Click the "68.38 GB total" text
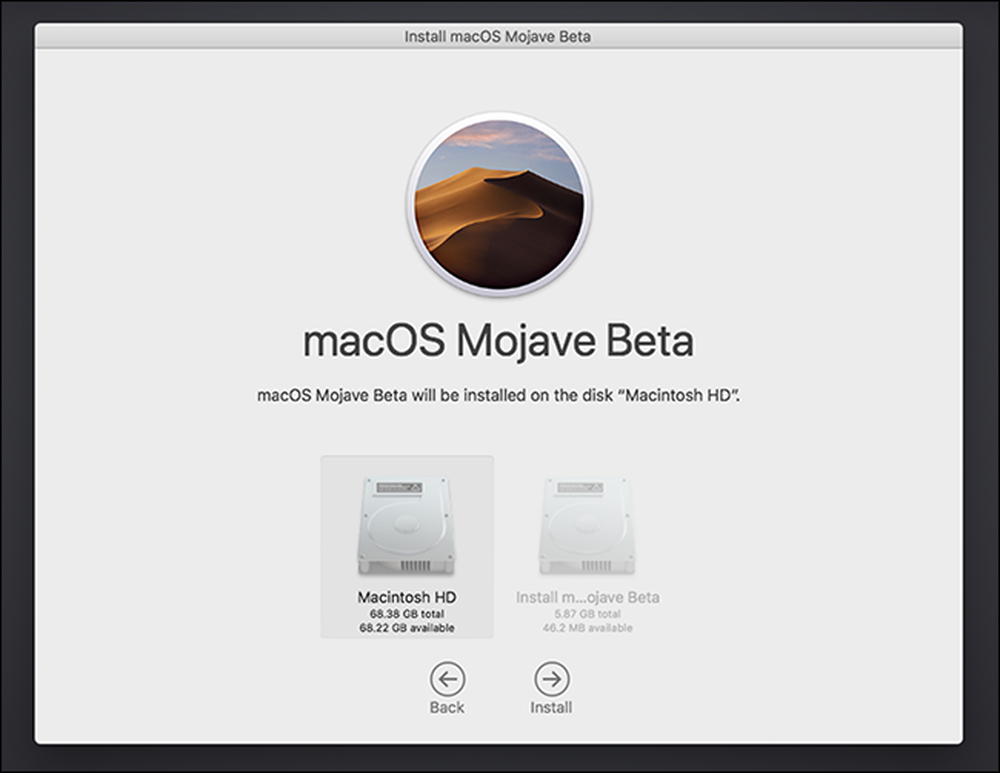This screenshot has width=1000, height=773. [407, 614]
